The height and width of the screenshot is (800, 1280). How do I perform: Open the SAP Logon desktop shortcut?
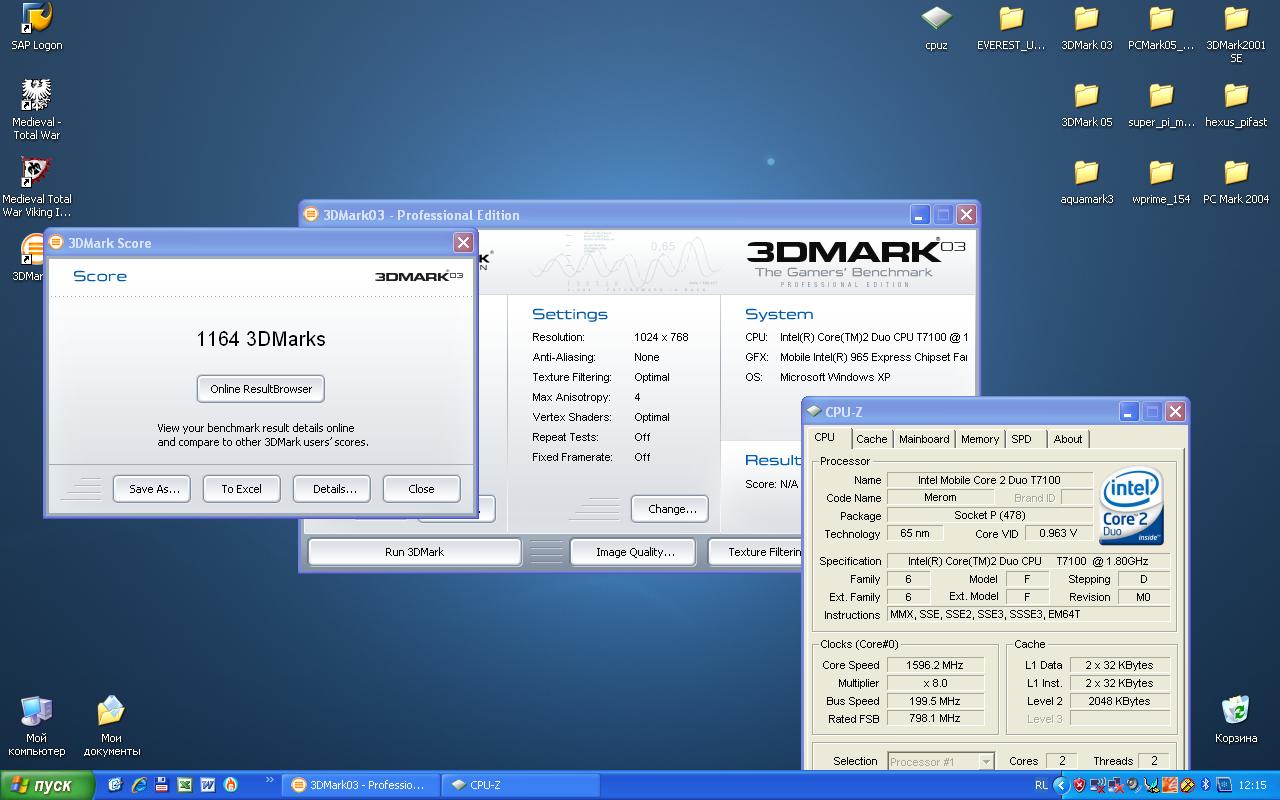click(36, 27)
